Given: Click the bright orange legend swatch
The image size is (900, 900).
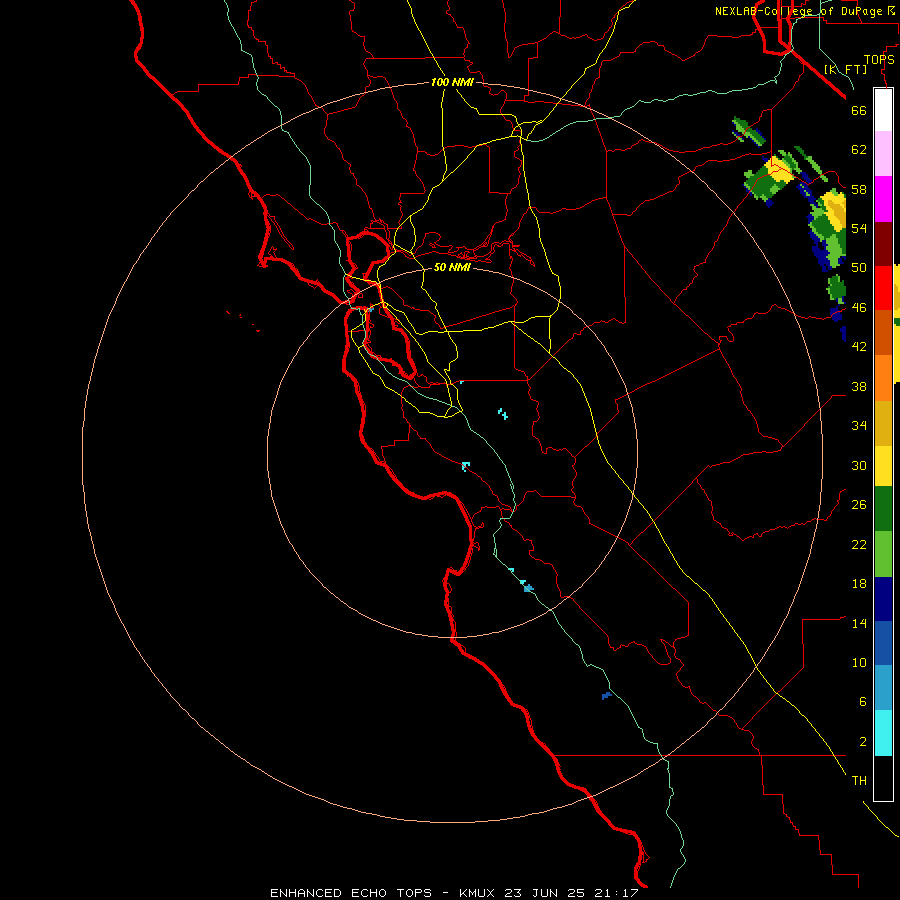Looking at the screenshot, I should coord(883,378).
